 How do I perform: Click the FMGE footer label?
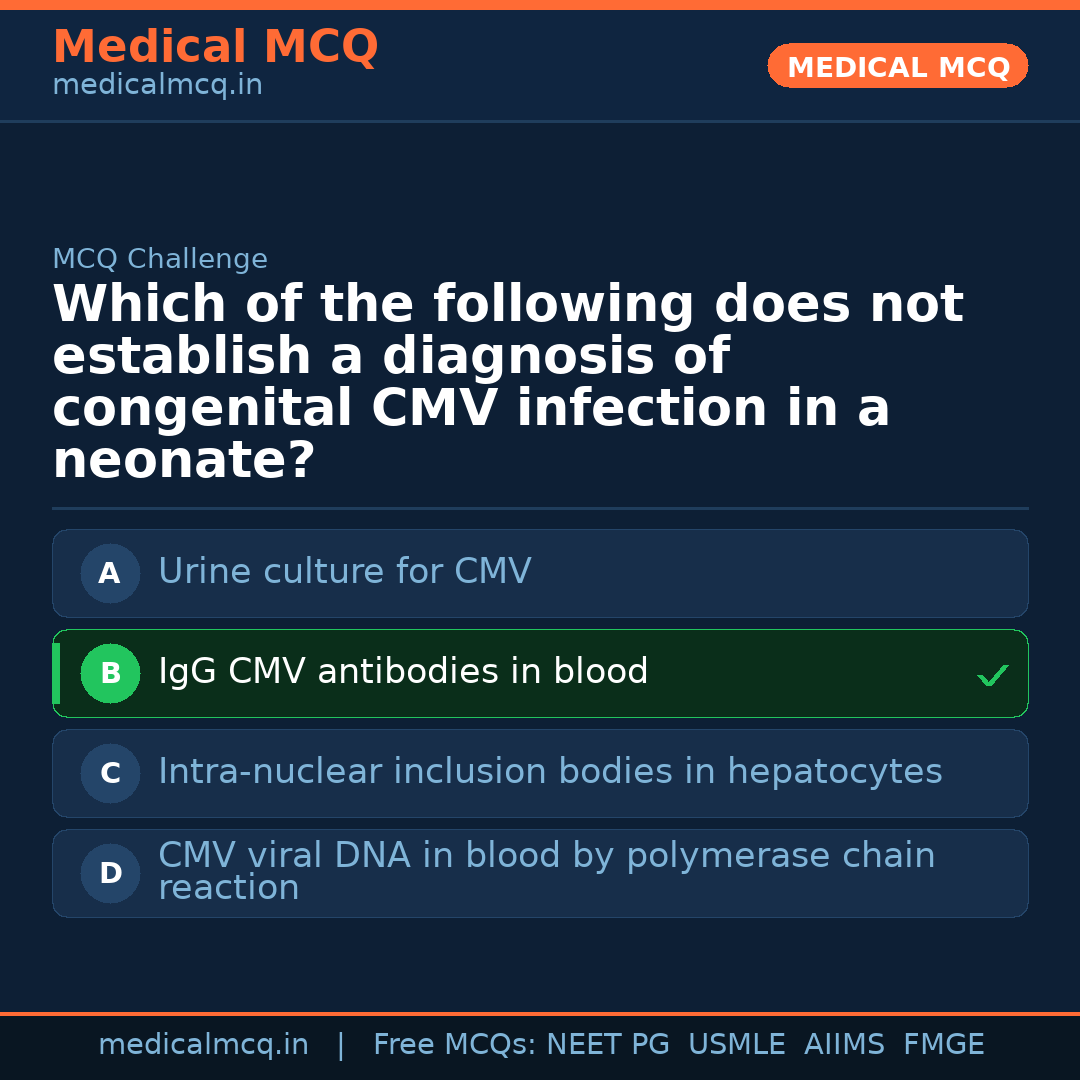pyautogui.click(x=943, y=1045)
